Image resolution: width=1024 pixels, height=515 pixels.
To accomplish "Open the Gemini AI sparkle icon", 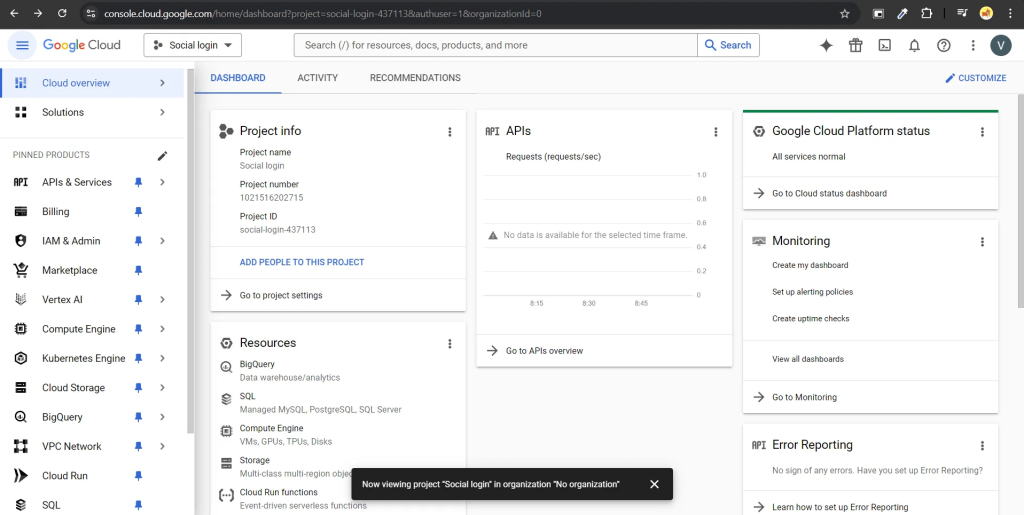I will pos(826,45).
